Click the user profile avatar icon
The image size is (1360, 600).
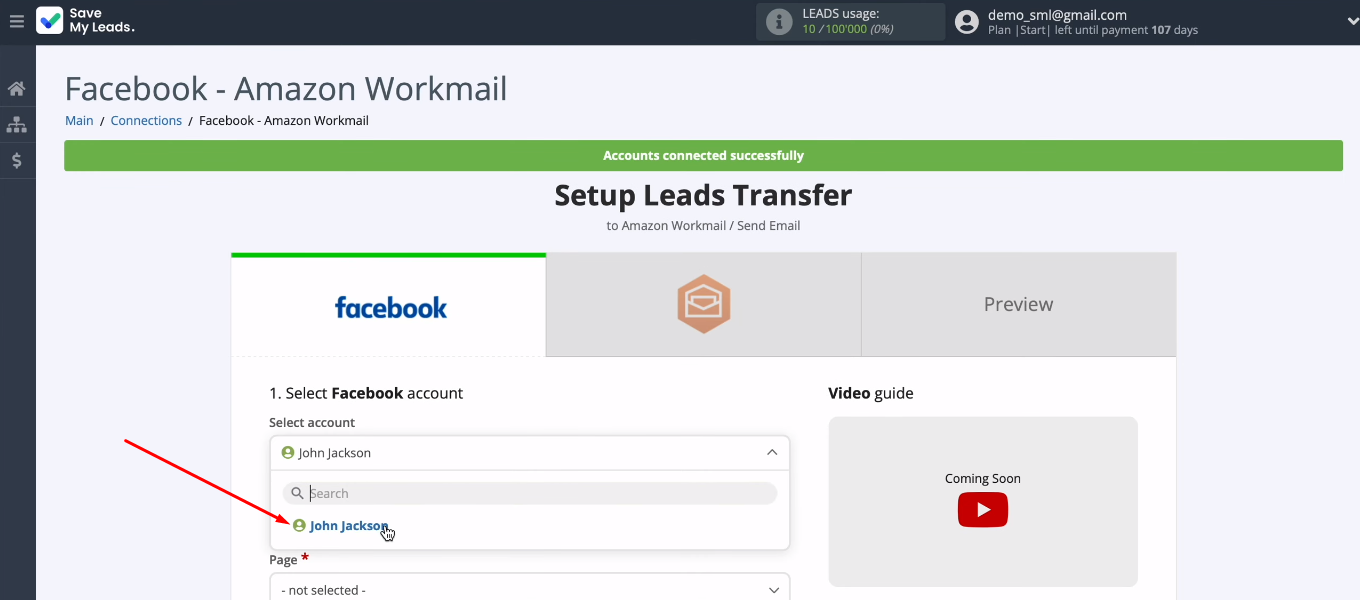coord(966,22)
